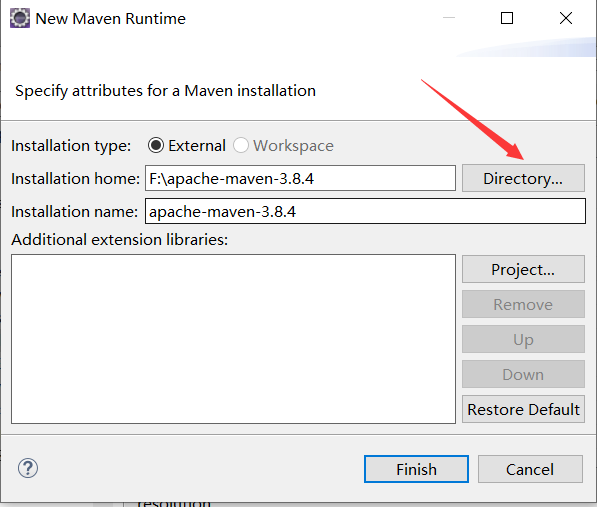
Task: Dismiss the dialog with Cancel
Action: pos(530,469)
